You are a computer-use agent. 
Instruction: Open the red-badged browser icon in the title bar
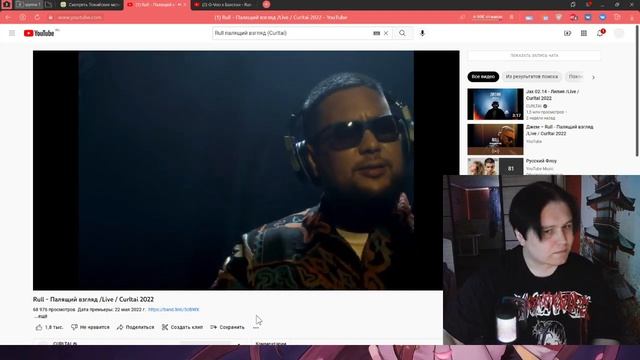[588, 4]
